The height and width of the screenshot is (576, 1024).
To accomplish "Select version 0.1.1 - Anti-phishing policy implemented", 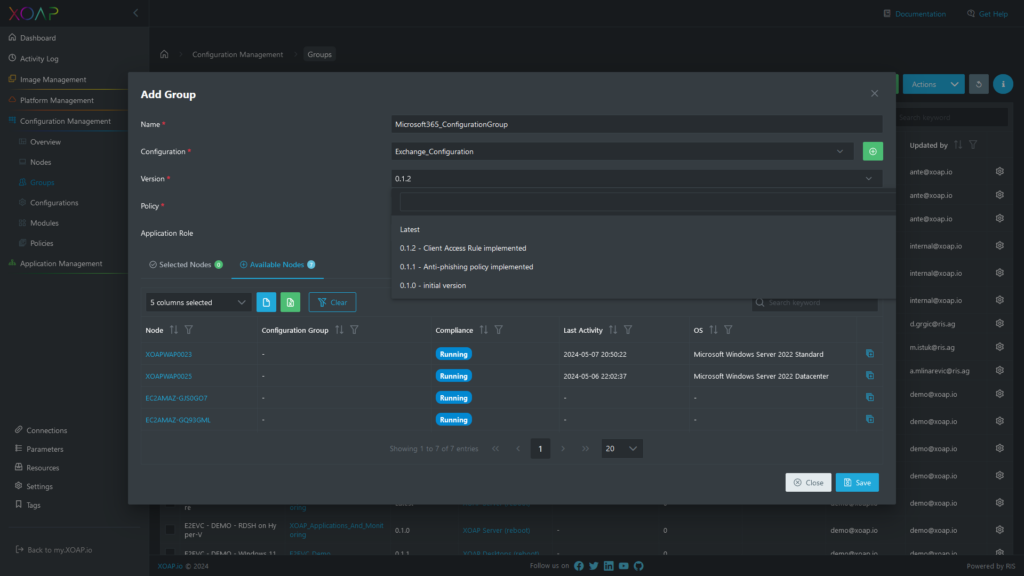I will pyautogui.click(x=466, y=266).
